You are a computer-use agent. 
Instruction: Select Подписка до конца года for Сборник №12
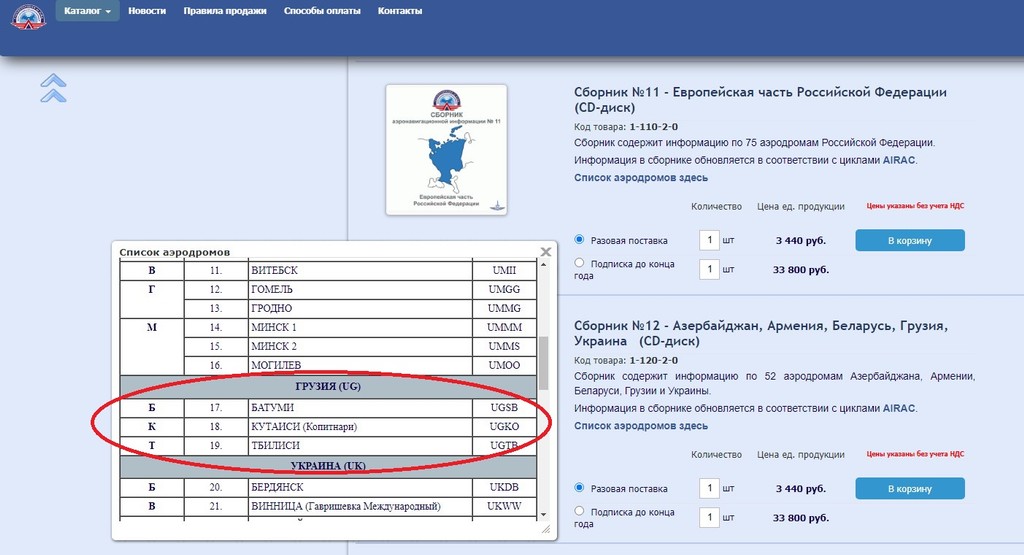click(579, 511)
